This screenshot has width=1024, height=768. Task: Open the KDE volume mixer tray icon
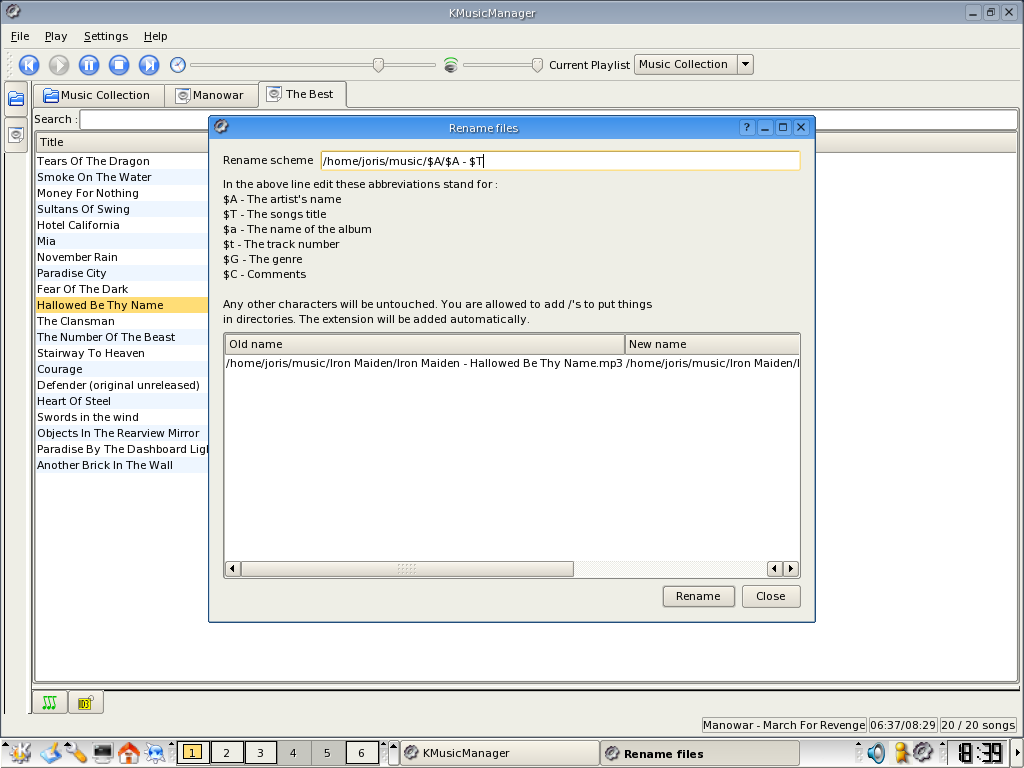[x=876, y=753]
